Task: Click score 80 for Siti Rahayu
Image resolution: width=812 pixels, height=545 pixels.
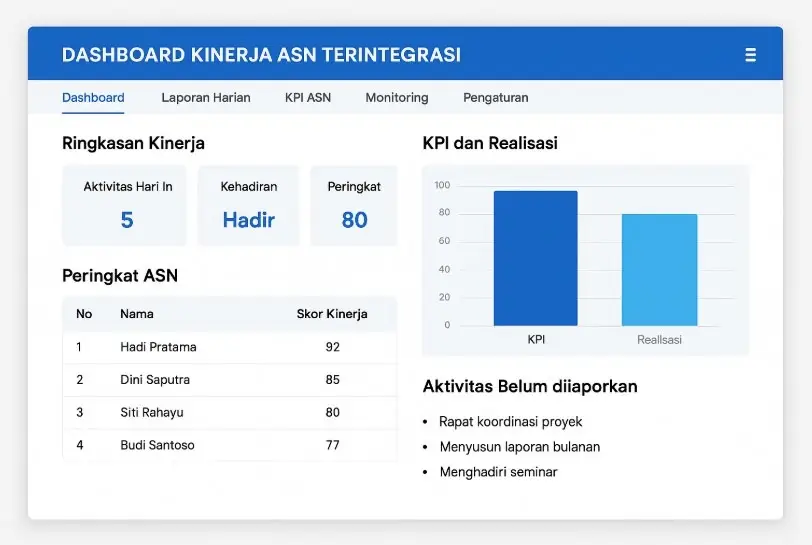Action: coord(332,412)
